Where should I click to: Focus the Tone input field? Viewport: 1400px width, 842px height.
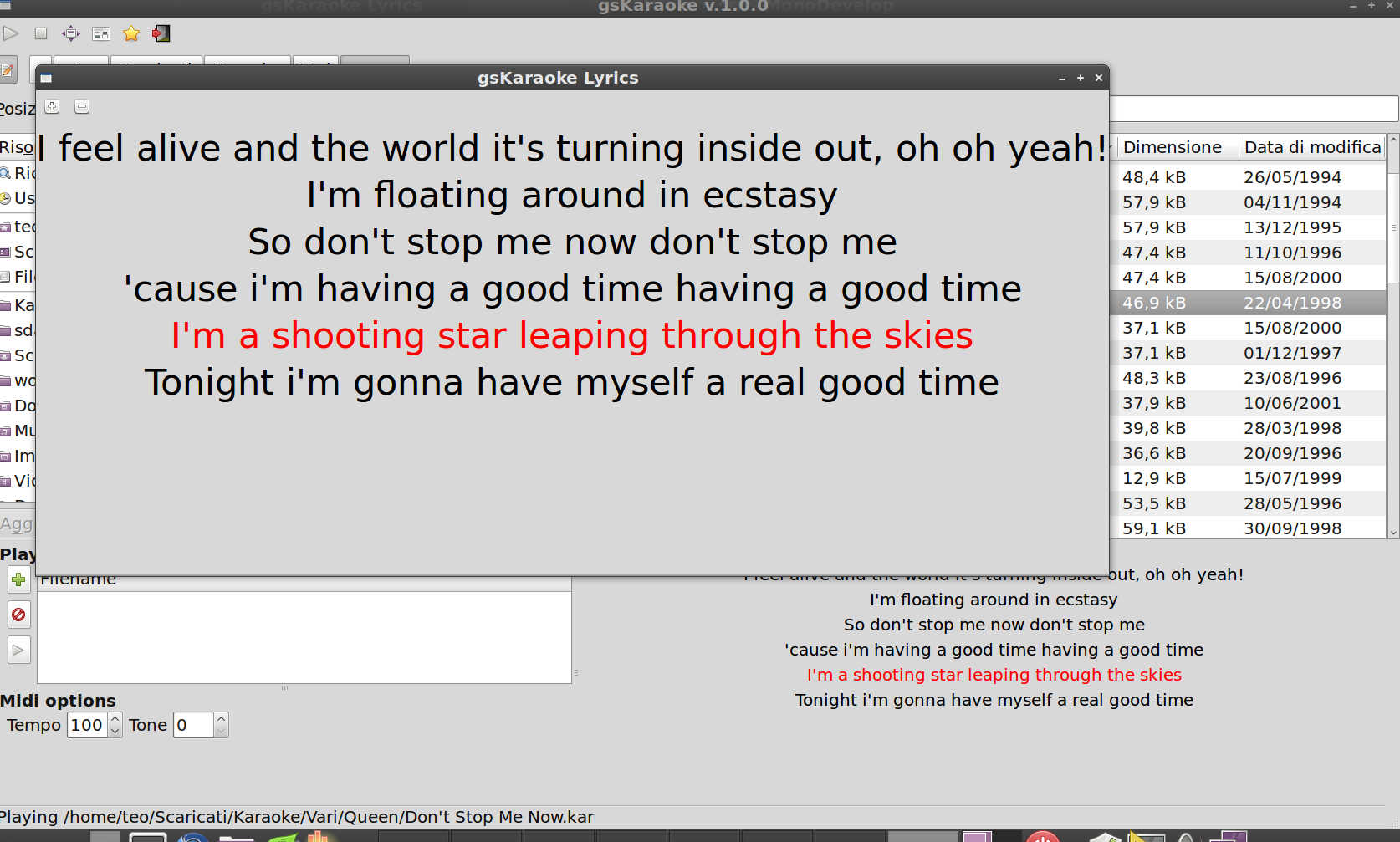pyautogui.click(x=193, y=725)
